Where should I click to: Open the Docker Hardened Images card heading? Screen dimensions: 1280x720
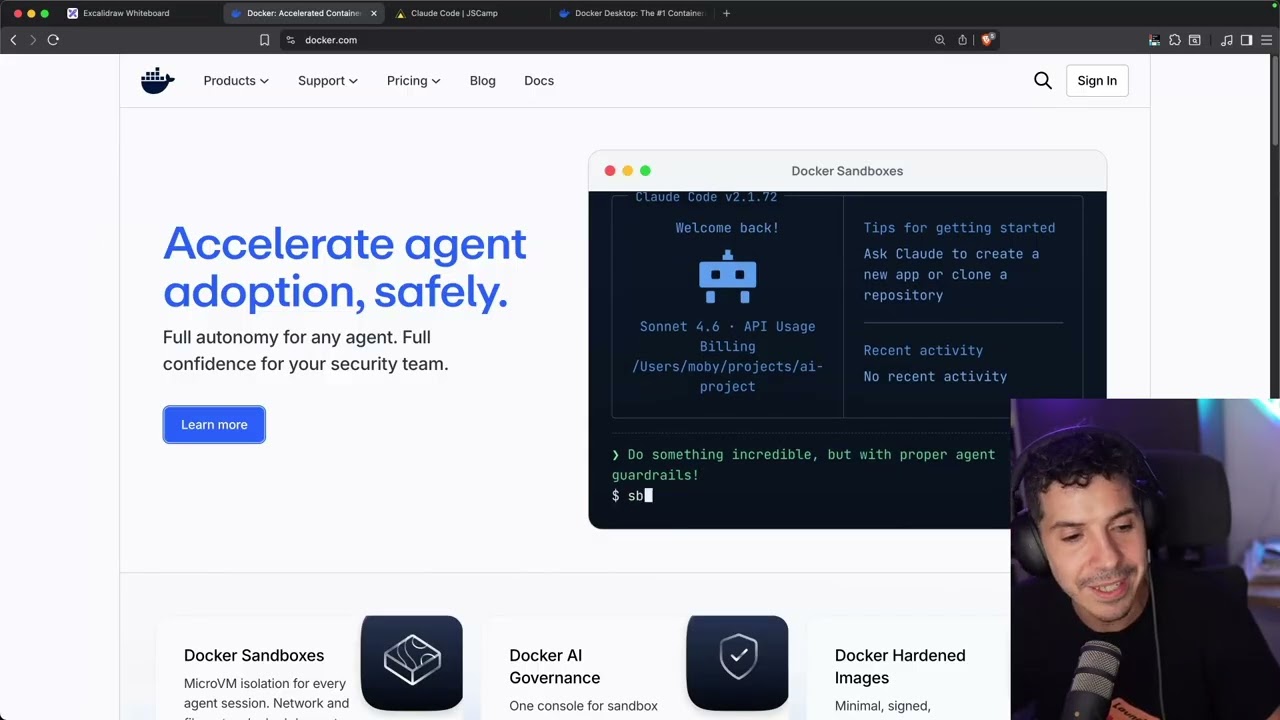pos(900,666)
